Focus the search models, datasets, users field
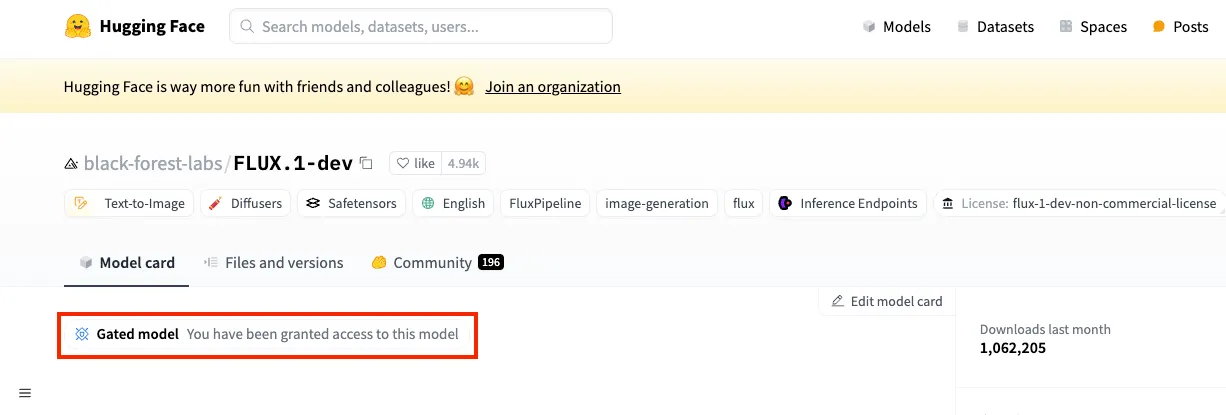 click(x=421, y=27)
